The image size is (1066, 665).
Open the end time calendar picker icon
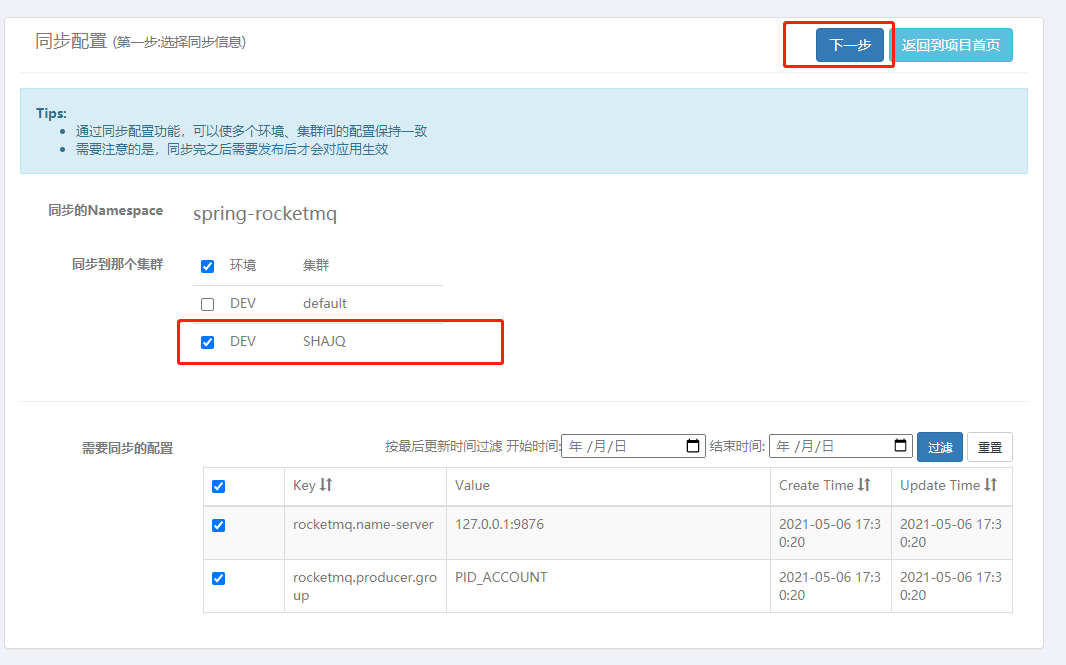901,446
